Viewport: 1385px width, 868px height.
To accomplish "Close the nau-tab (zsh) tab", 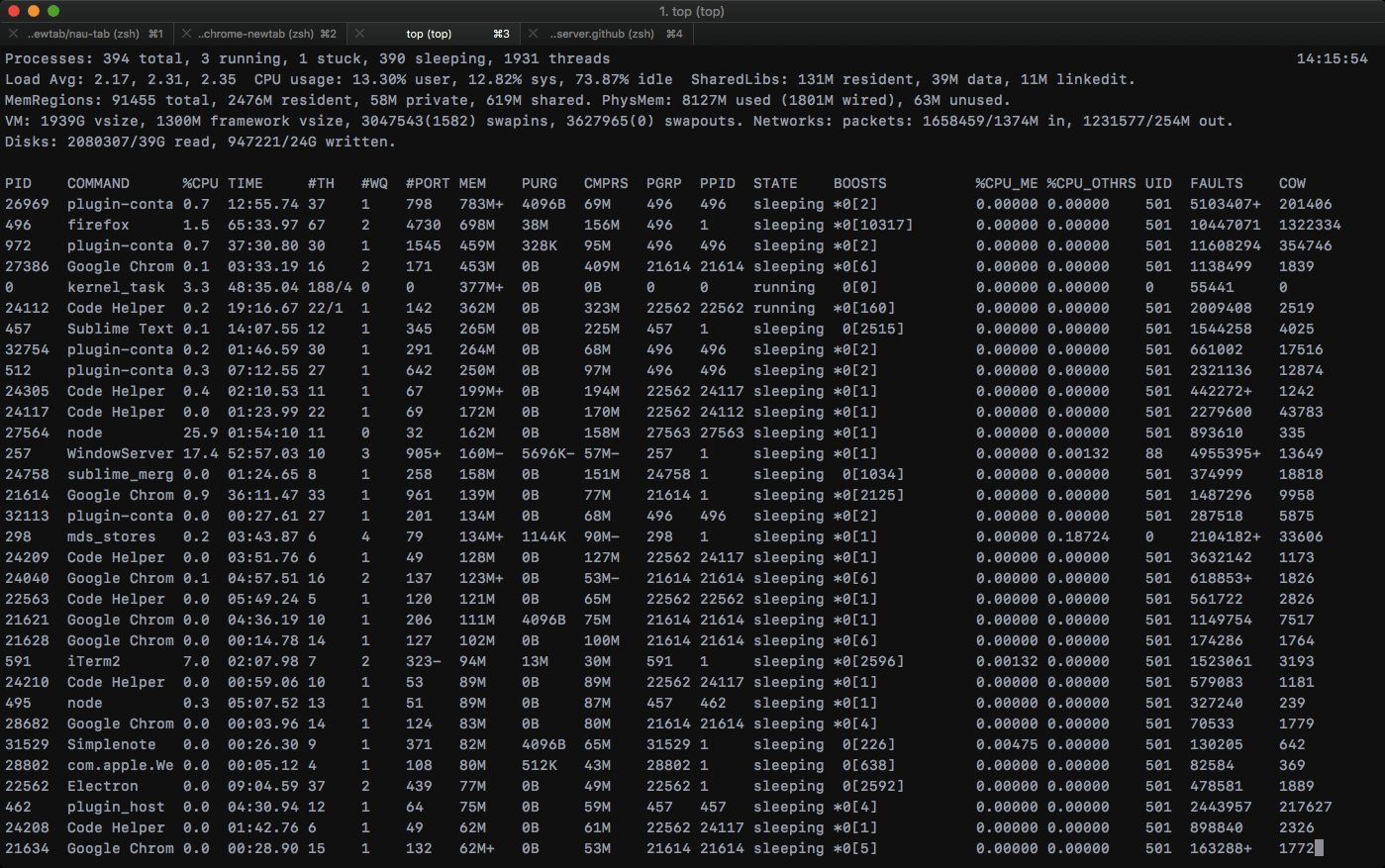I will pyautogui.click(x=14, y=34).
